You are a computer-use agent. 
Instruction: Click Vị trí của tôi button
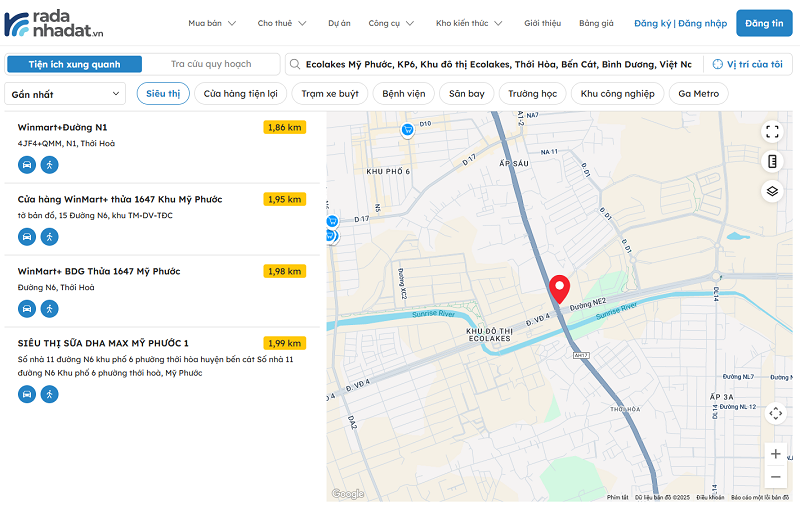(748, 64)
